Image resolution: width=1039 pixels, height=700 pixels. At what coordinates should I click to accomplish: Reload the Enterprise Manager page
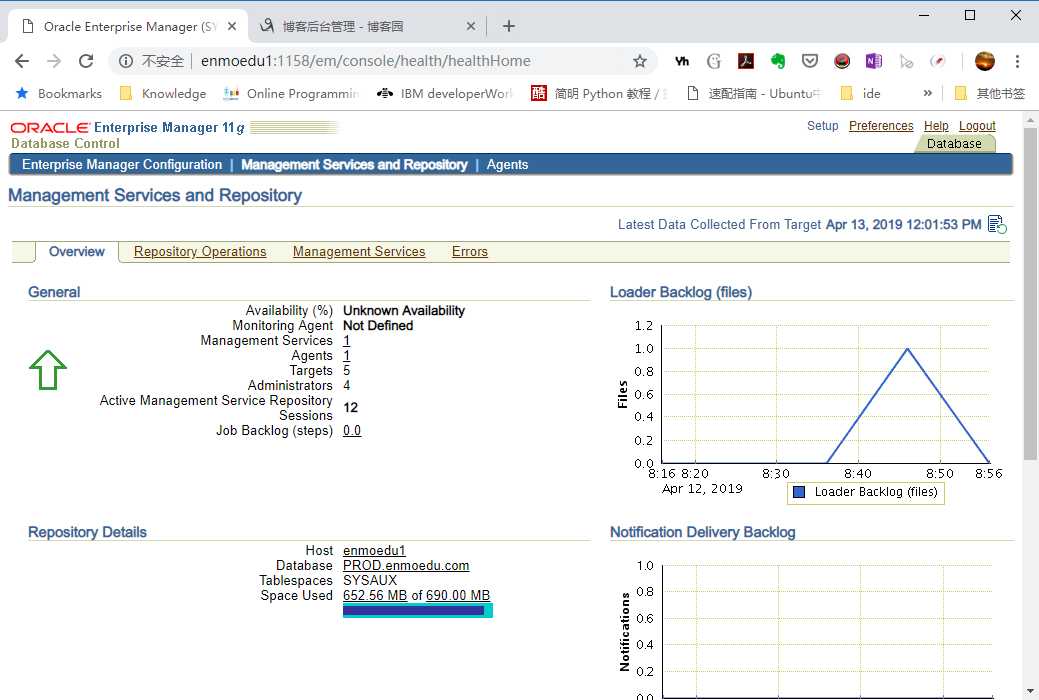click(x=85, y=61)
